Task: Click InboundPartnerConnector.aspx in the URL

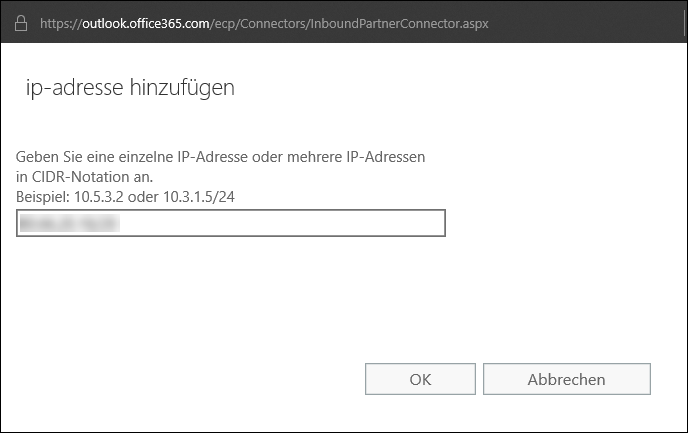Action: click(x=399, y=24)
